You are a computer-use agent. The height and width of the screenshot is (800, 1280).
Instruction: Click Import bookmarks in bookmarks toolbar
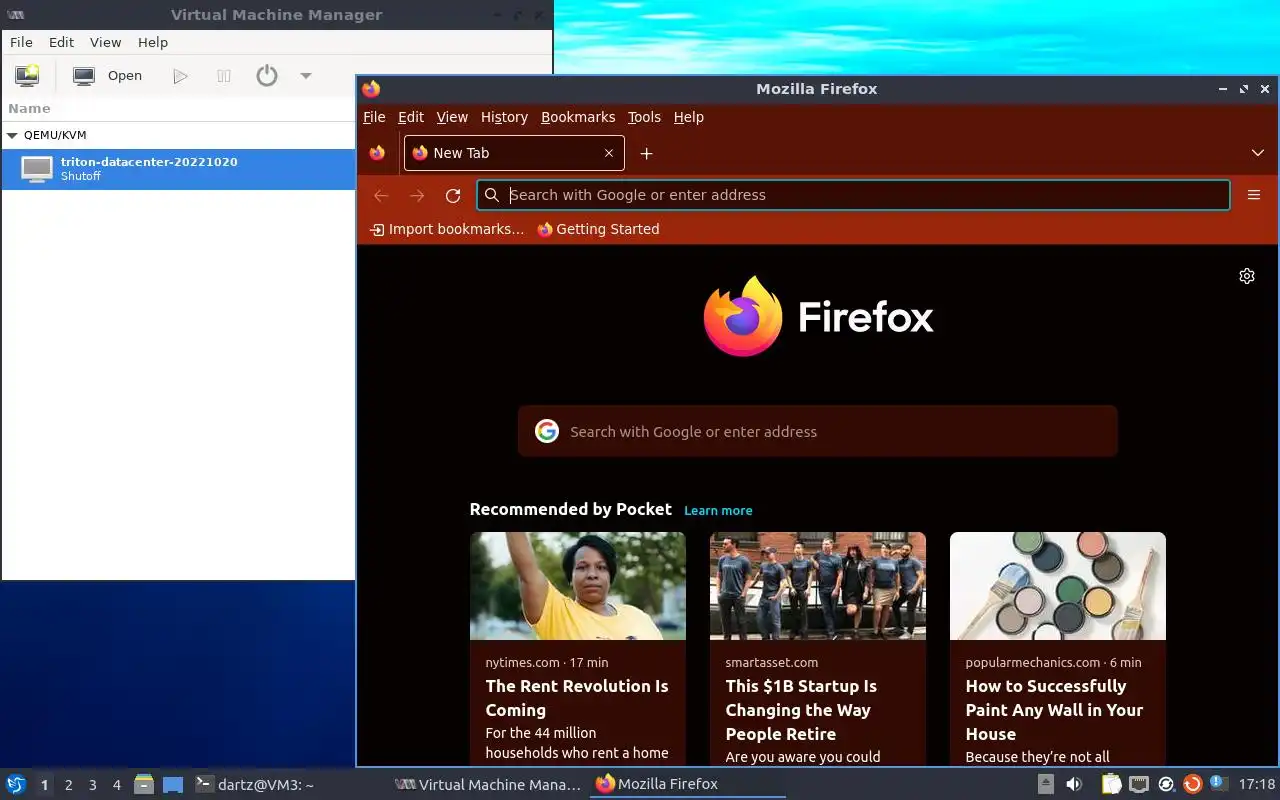(446, 229)
